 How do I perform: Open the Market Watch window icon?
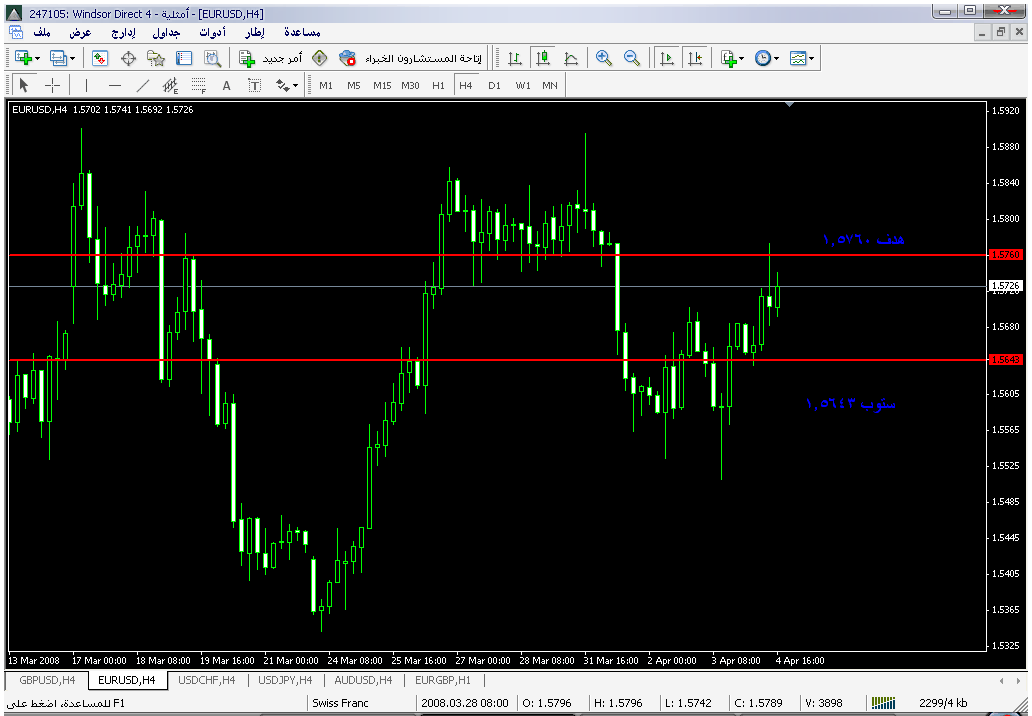click(100, 59)
